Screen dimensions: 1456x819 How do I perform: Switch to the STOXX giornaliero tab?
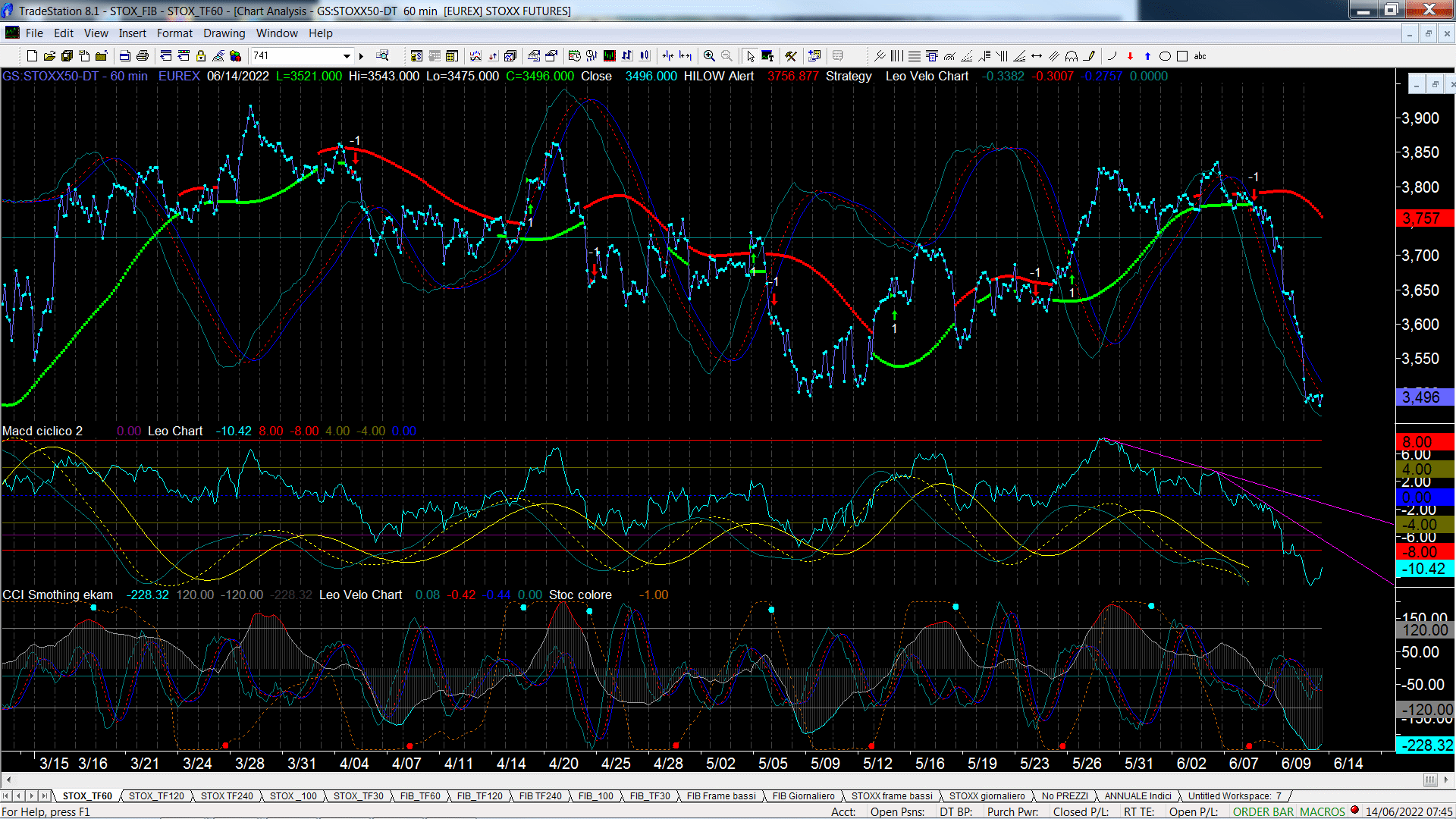pyautogui.click(x=987, y=795)
